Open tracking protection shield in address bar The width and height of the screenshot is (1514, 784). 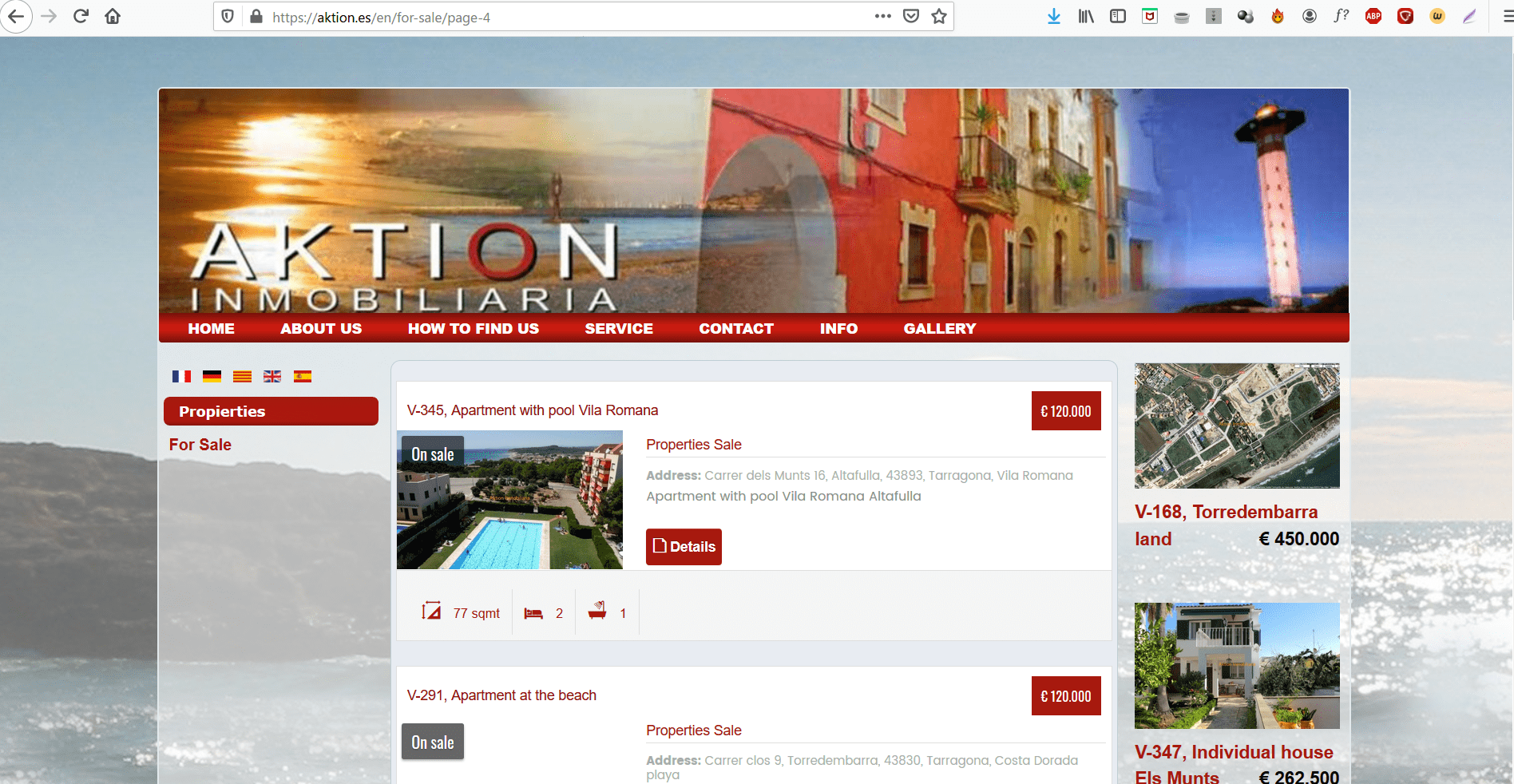[x=228, y=16]
